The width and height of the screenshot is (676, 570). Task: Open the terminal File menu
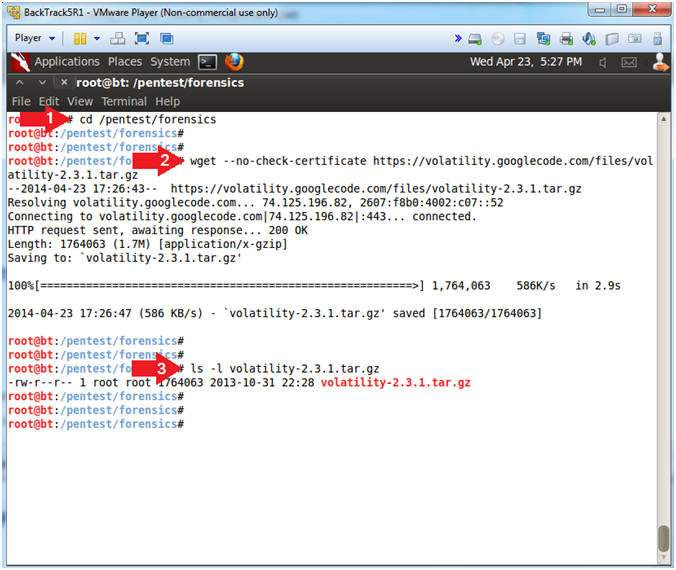[x=21, y=102]
